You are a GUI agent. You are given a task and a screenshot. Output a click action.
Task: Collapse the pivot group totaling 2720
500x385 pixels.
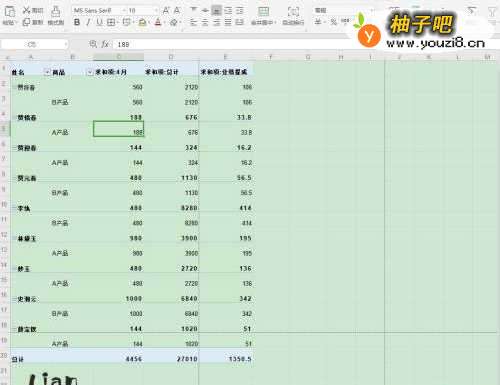pos(14,269)
